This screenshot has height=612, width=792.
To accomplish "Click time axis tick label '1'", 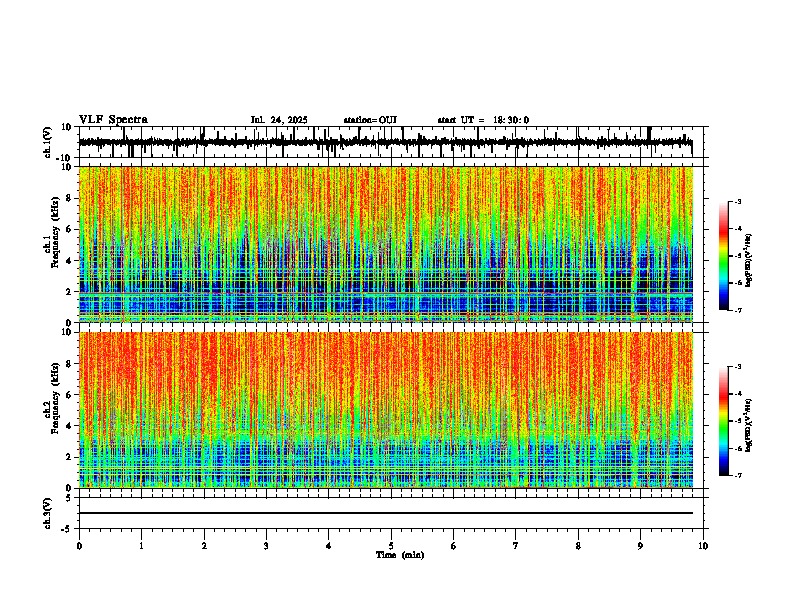I will click(142, 546).
